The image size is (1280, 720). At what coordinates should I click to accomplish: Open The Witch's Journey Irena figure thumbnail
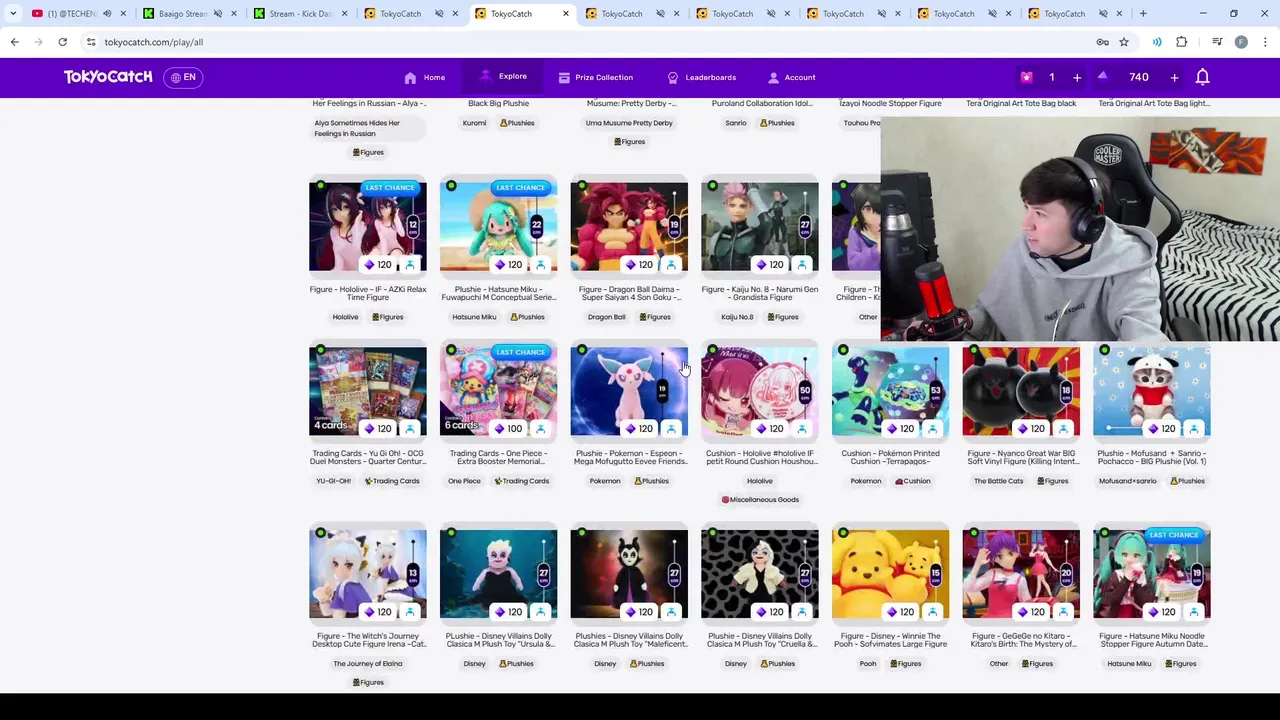coord(368,574)
